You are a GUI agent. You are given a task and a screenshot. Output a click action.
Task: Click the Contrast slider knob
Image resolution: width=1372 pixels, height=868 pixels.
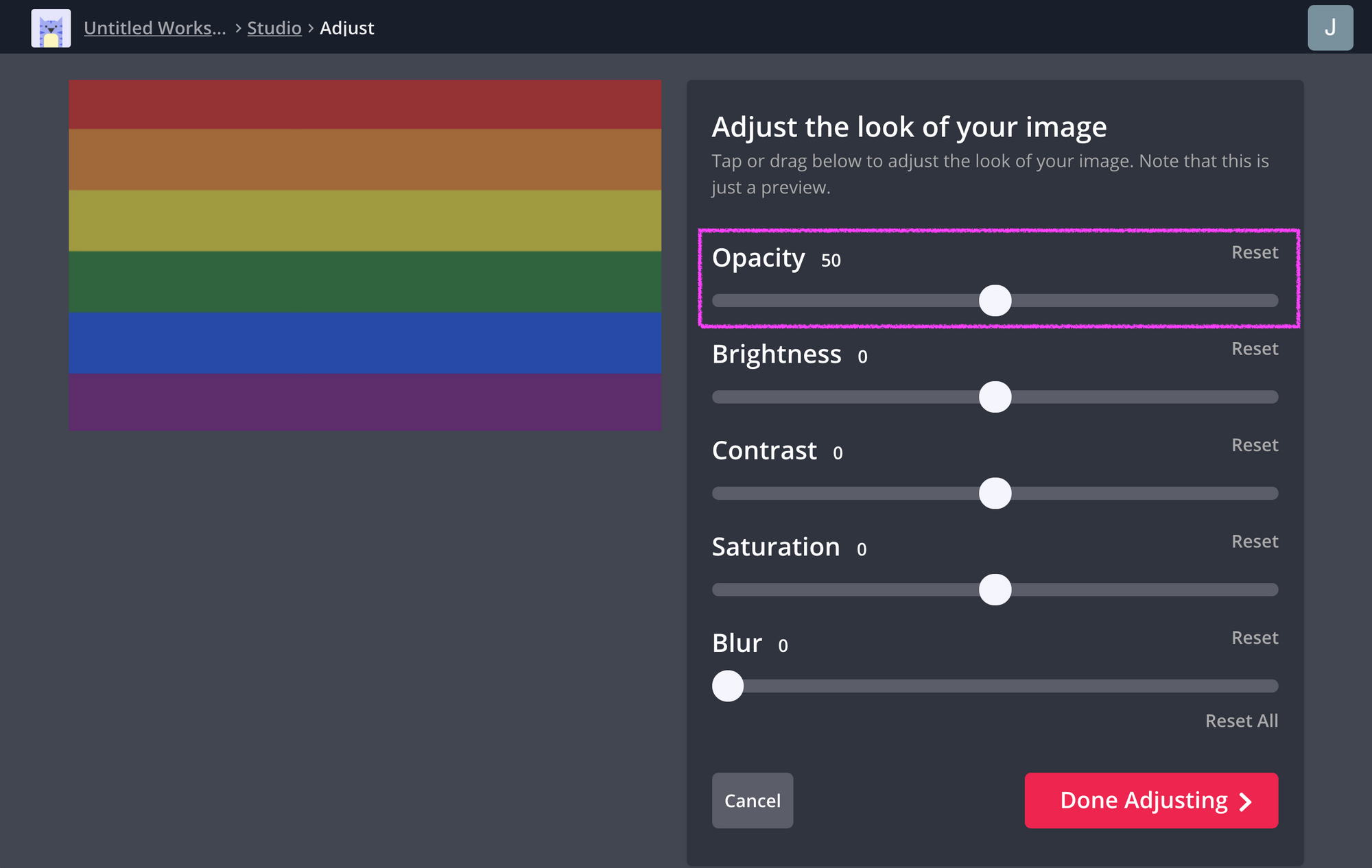[x=995, y=493]
